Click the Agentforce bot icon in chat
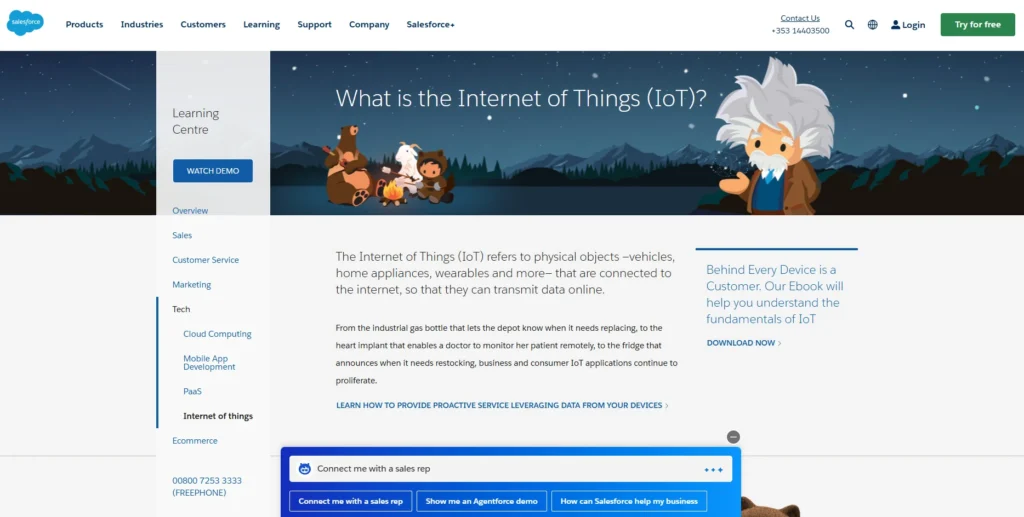Viewport: 1024px width, 517px height. [304, 469]
